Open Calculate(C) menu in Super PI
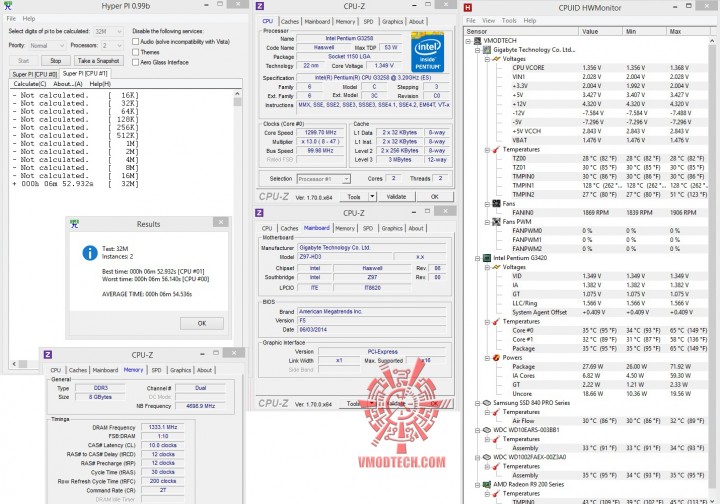Viewport: 720px width, 504px height. pos(30,84)
